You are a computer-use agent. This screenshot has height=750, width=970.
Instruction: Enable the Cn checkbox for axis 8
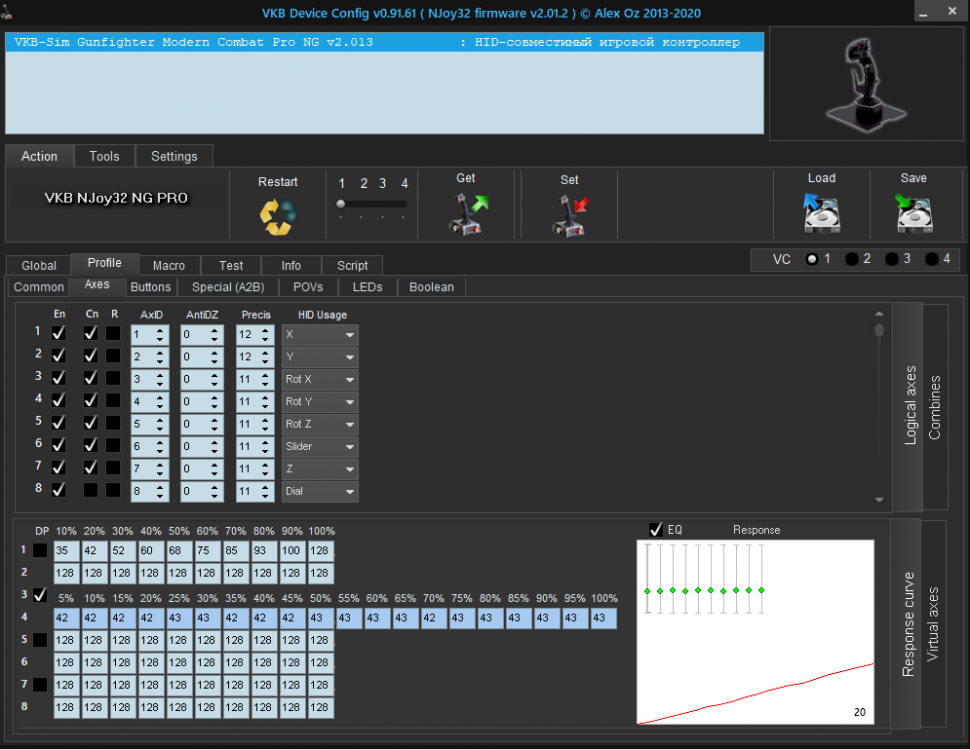(x=91, y=491)
